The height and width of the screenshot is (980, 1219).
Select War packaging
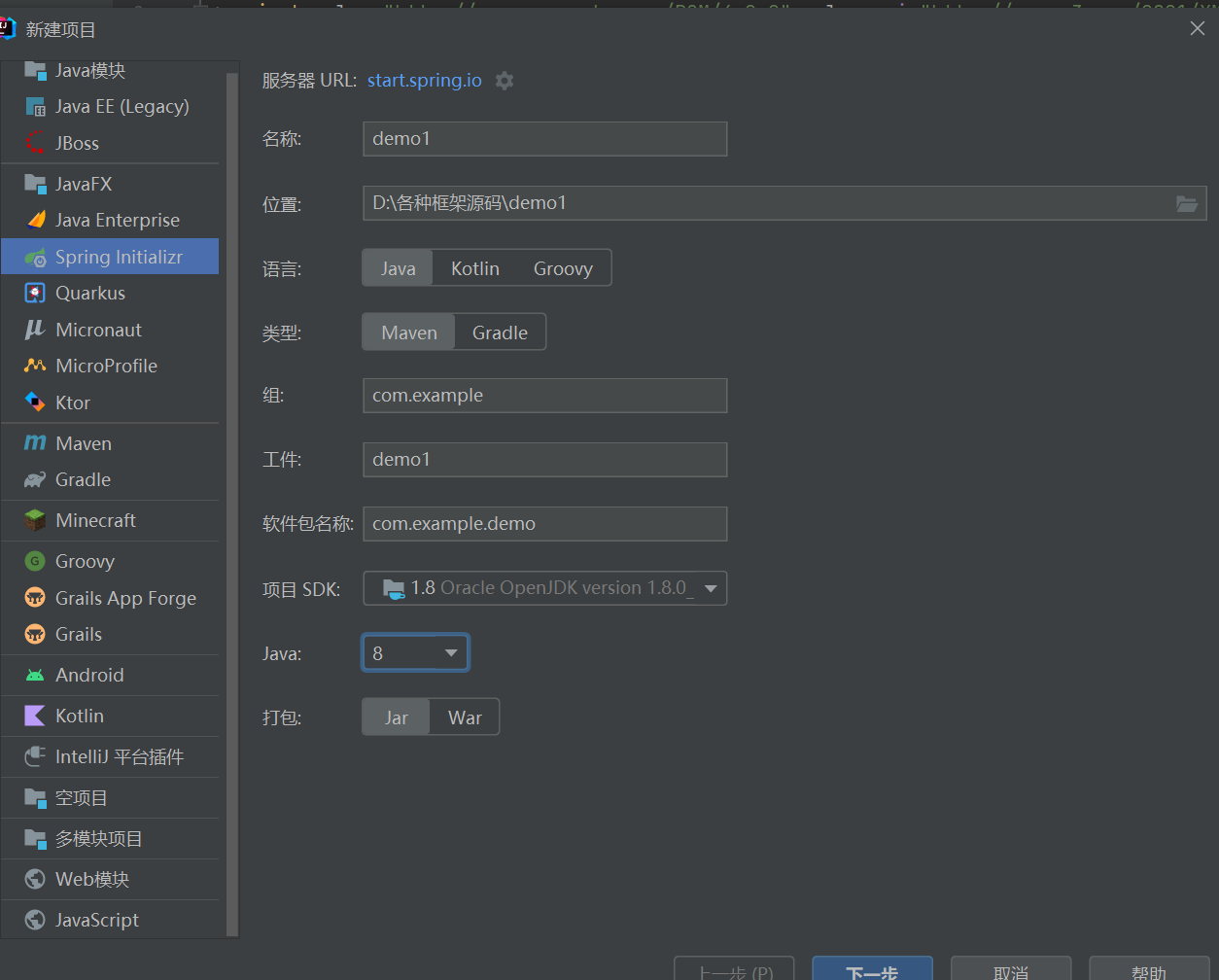click(465, 717)
